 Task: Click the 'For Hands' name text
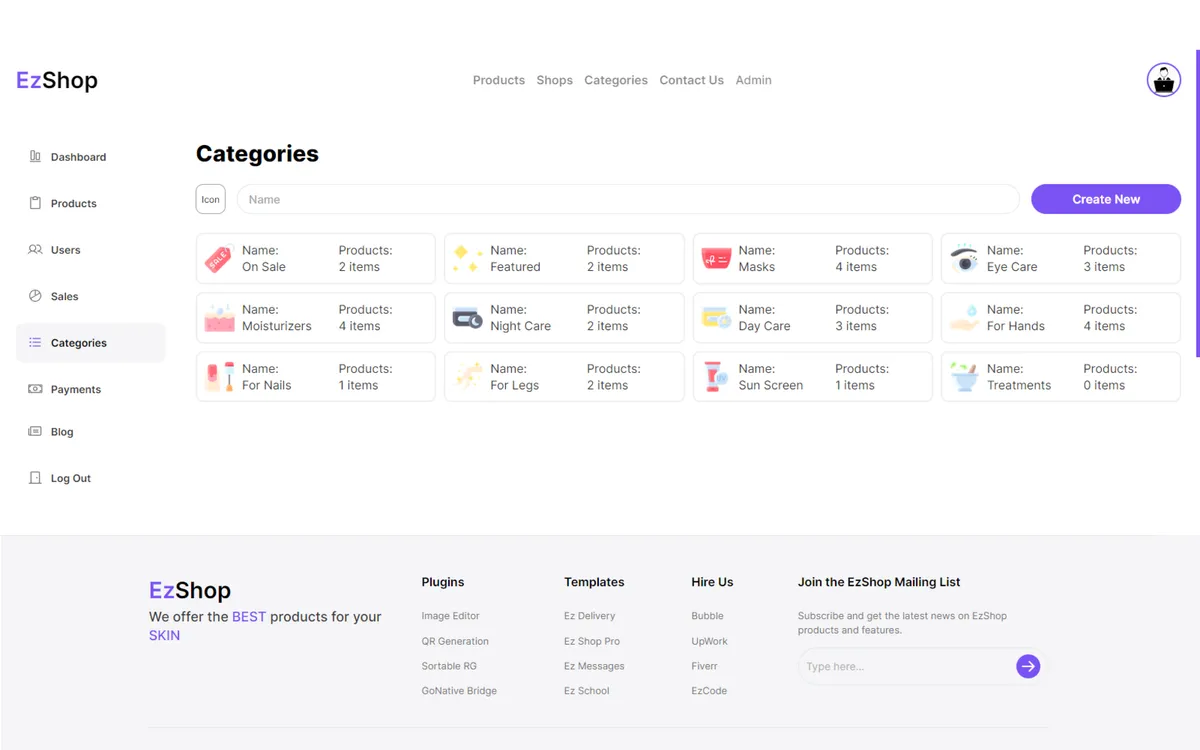coord(1016,326)
